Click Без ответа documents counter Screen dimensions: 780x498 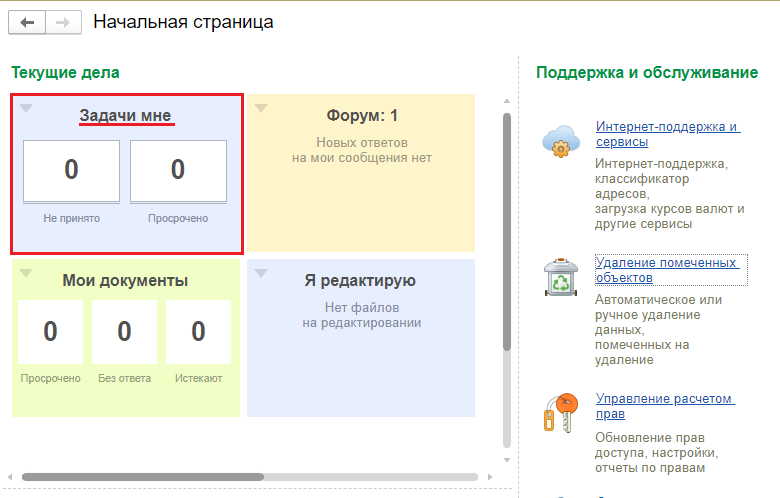click(x=125, y=331)
